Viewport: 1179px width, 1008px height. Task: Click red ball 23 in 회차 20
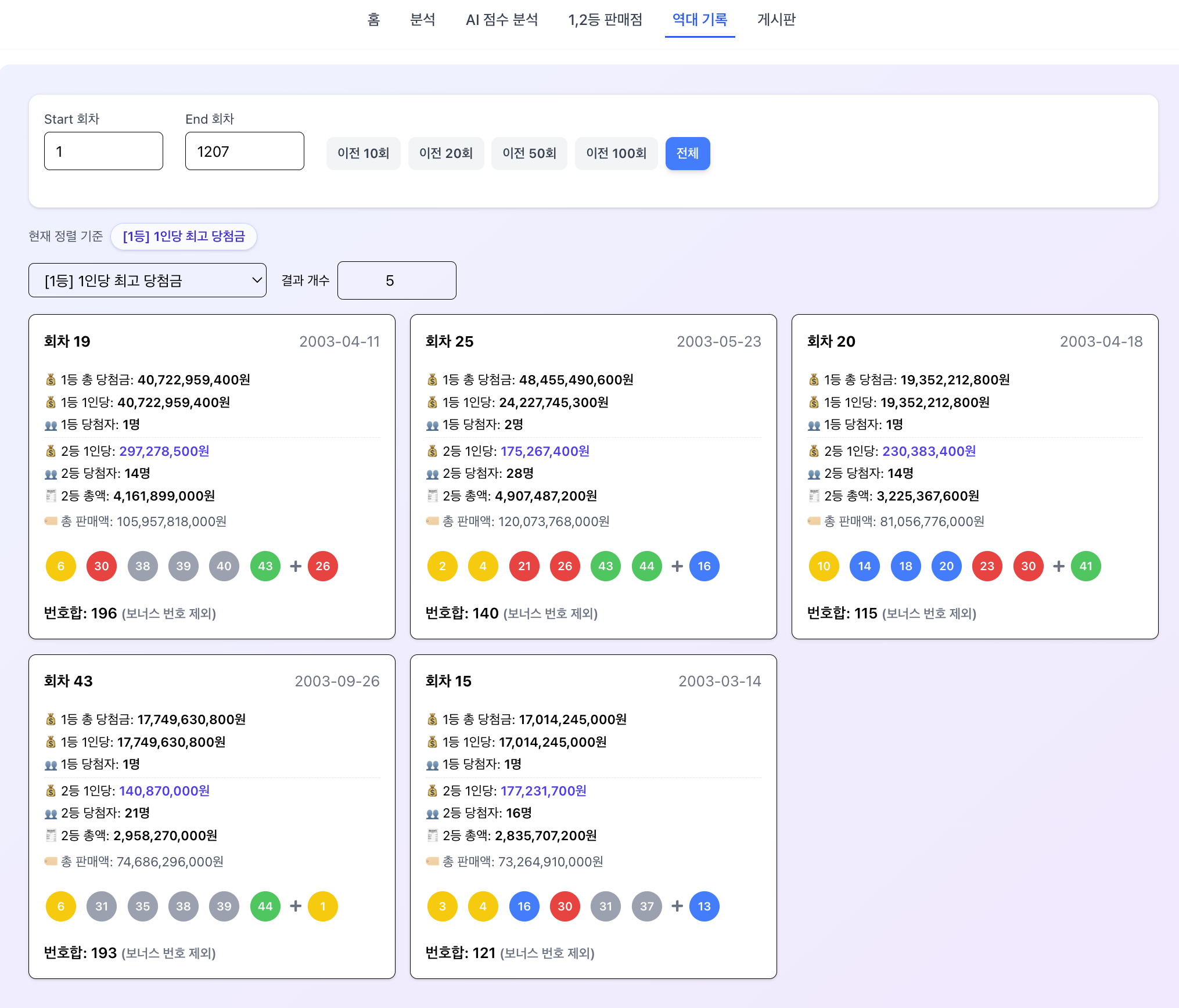pyautogui.click(x=987, y=566)
